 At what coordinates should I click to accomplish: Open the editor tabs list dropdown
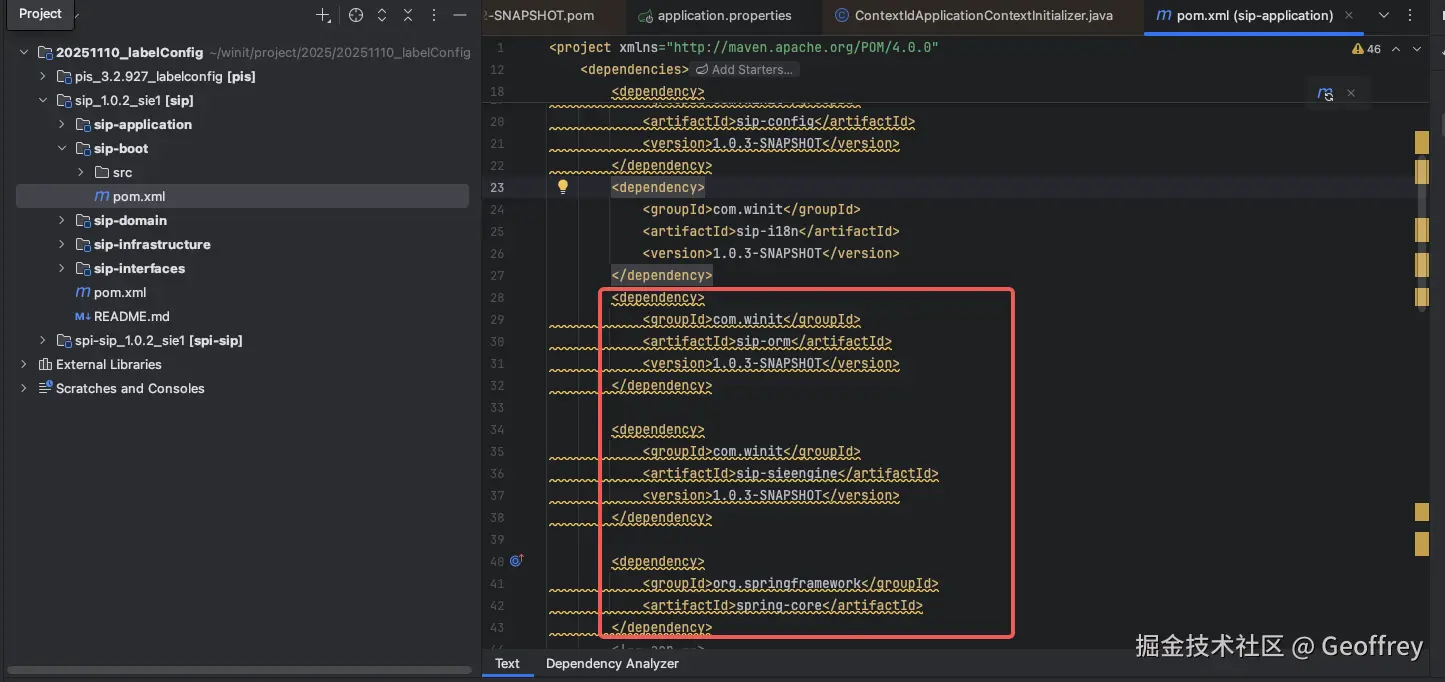click(x=1384, y=15)
